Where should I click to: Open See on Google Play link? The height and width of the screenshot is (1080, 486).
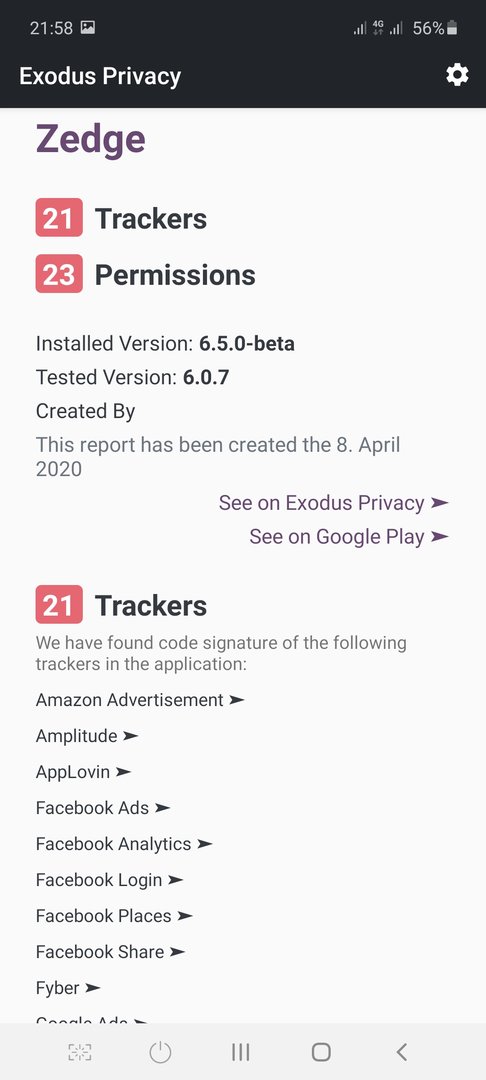pyautogui.click(x=349, y=537)
